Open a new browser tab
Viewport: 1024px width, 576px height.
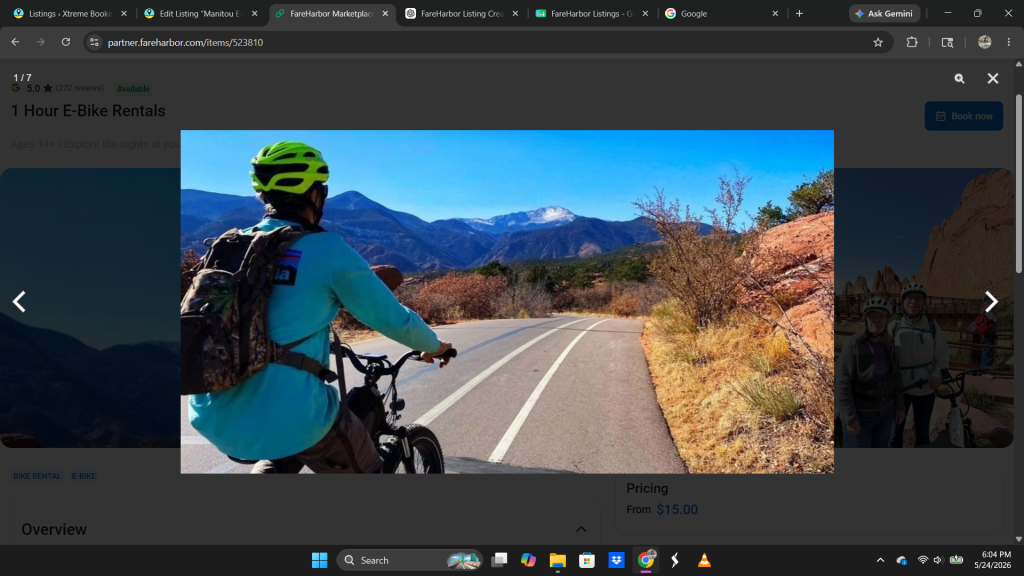tap(799, 14)
